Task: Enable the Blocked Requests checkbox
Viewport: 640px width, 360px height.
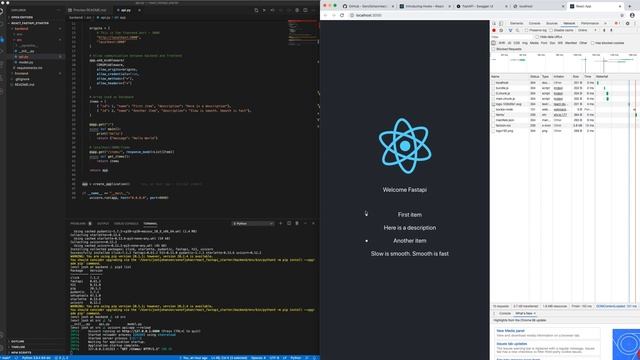Action: [493, 49]
